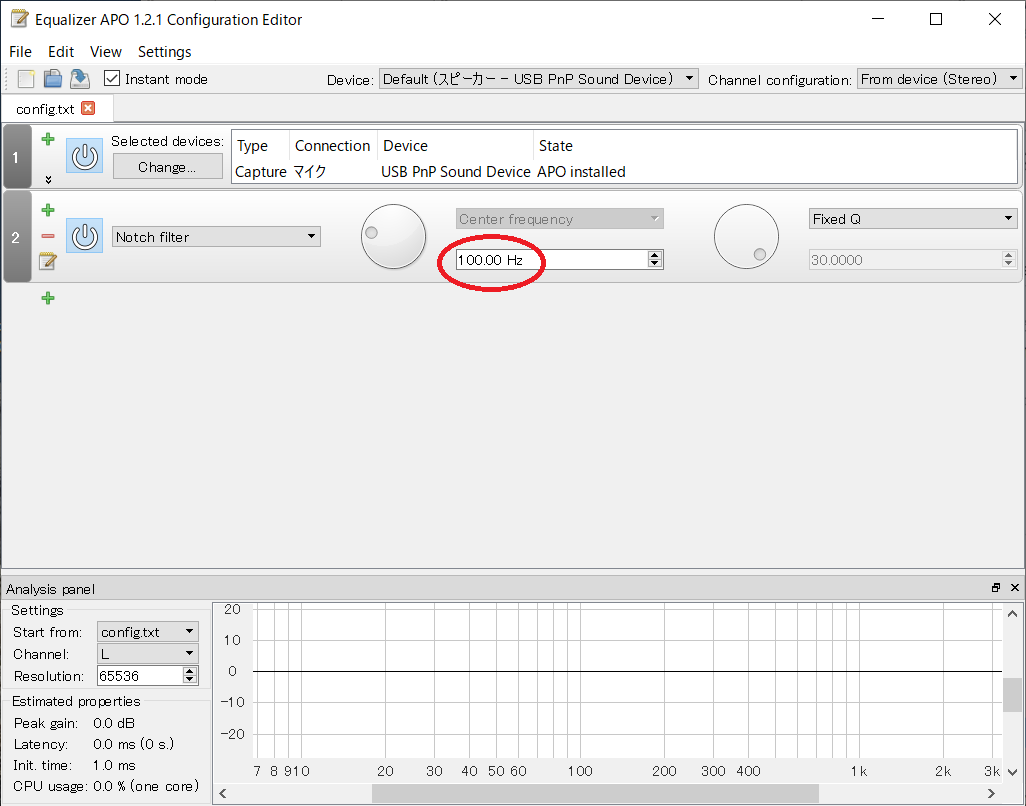This screenshot has width=1026, height=806.
Task: Click the graph horizontal scrollbar thumb
Action: click(x=595, y=793)
